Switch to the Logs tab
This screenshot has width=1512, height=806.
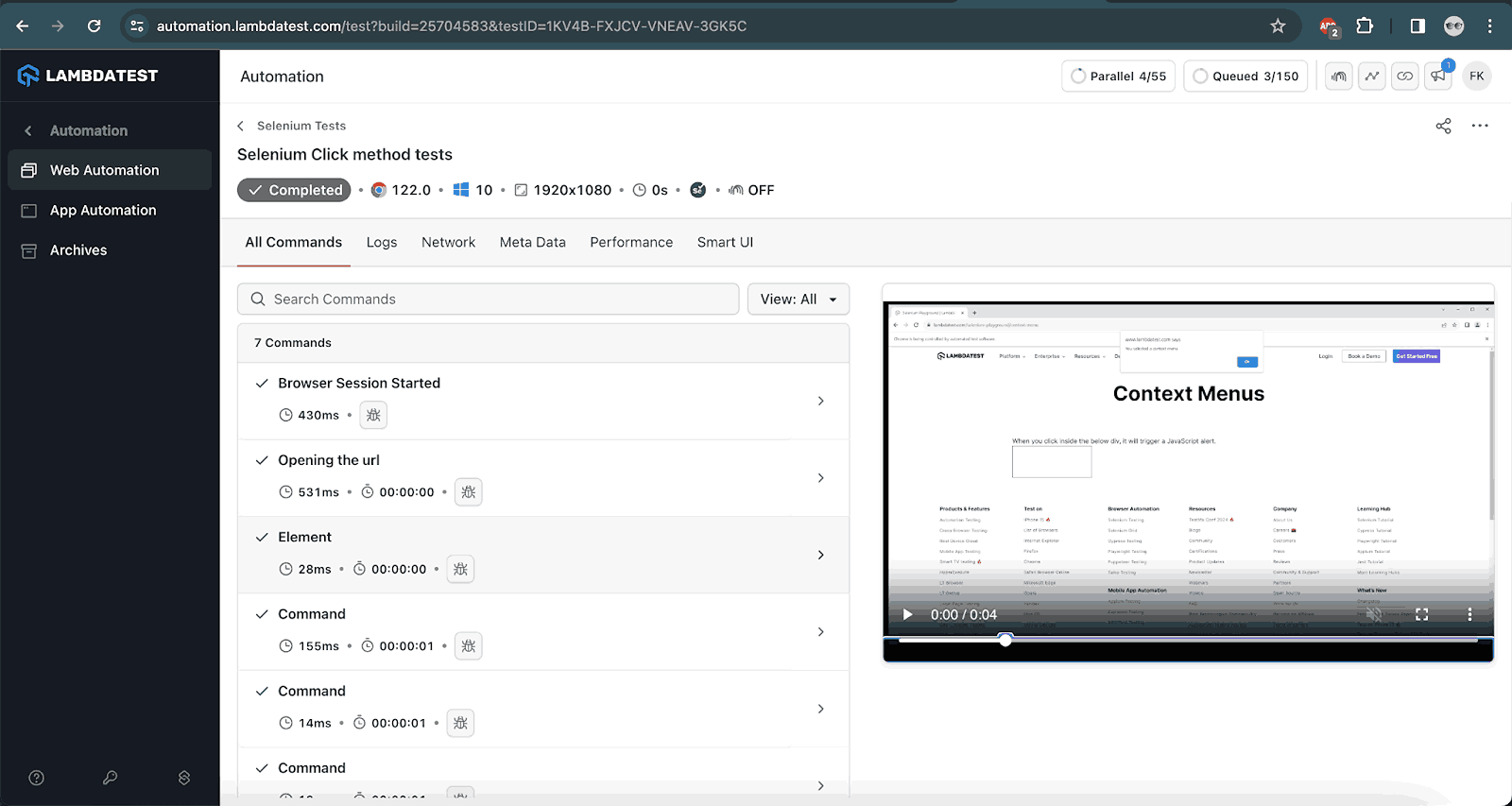point(382,242)
